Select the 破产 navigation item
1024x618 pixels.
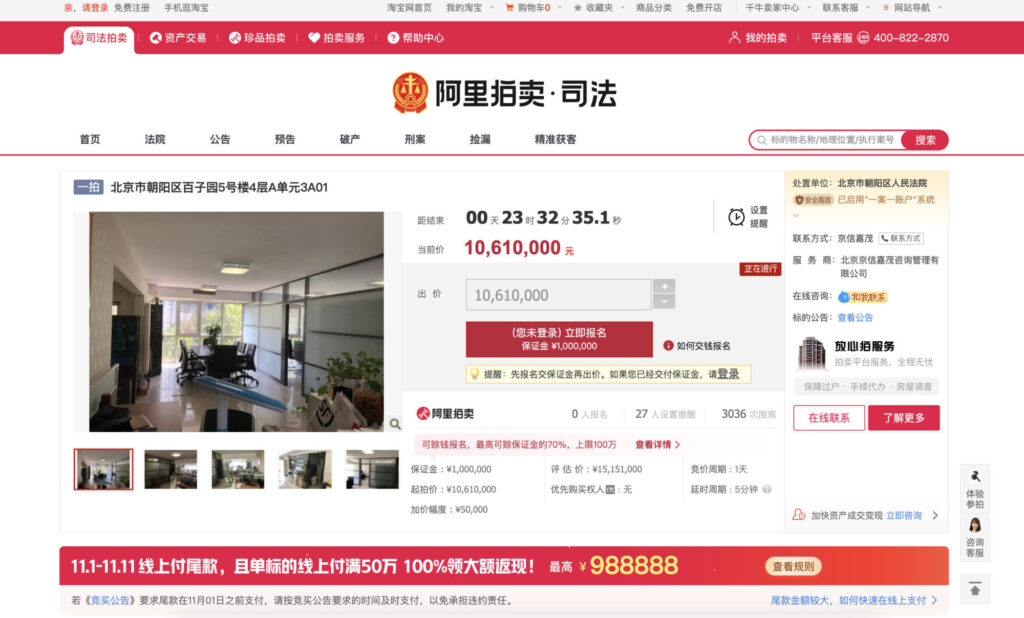click(350, 139)
